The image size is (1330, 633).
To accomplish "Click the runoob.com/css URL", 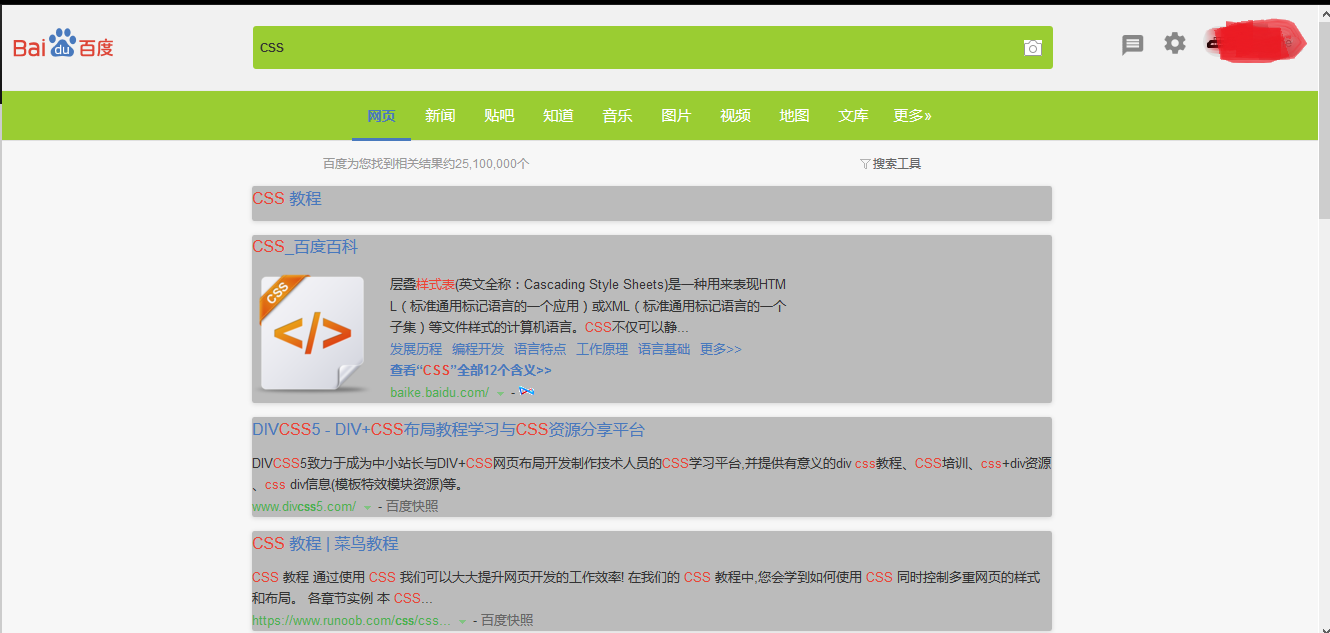I will pyautogui.click(x=352, y=621).
